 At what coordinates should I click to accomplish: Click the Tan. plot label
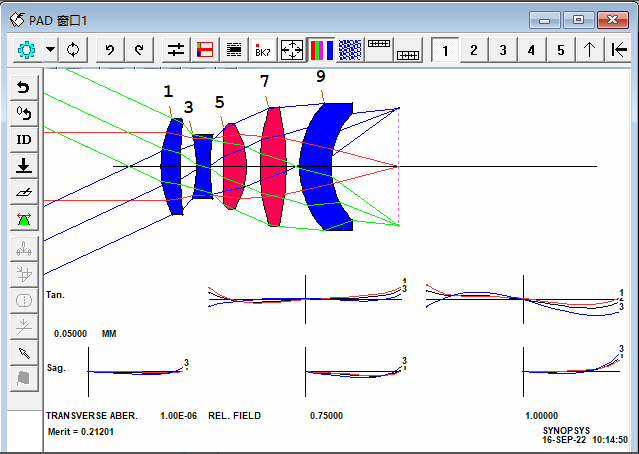(x=55, y=295)
